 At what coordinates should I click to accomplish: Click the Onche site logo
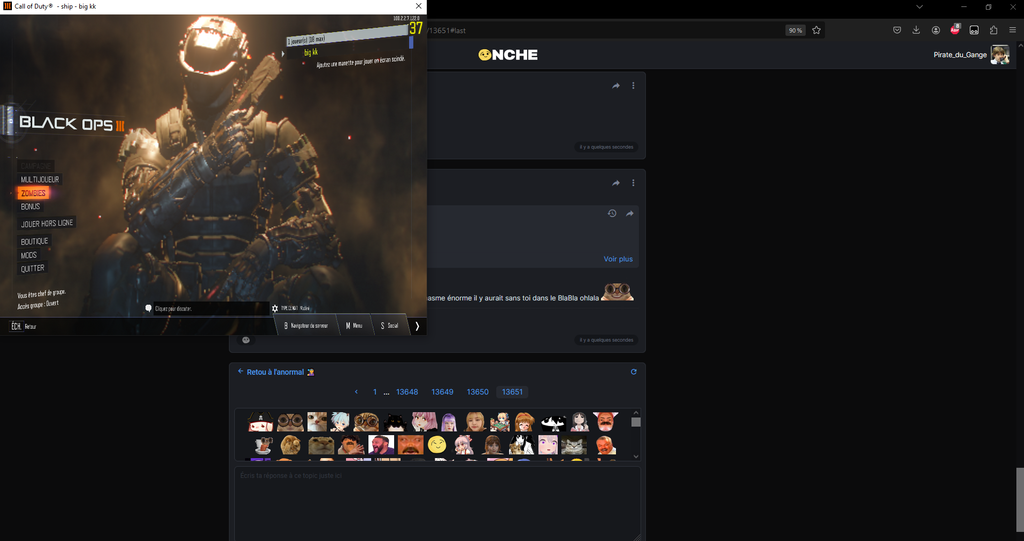(x=508, y=55)
